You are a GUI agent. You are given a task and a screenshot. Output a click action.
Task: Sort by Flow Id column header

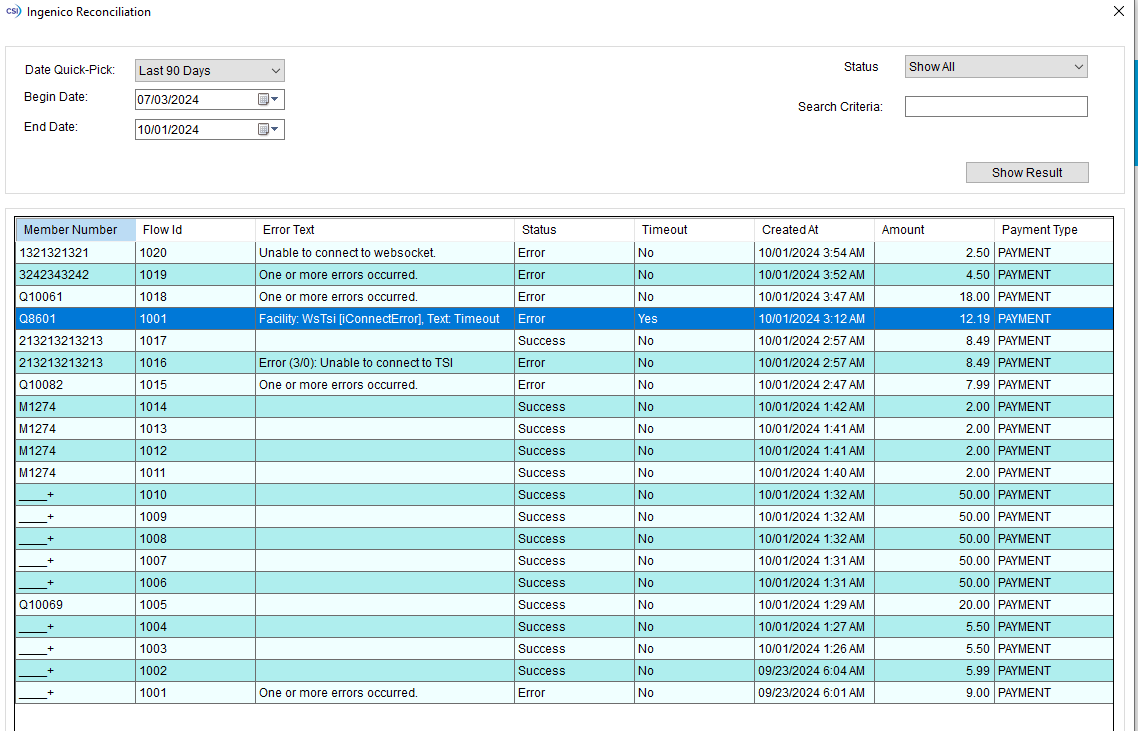click(195, 230)
